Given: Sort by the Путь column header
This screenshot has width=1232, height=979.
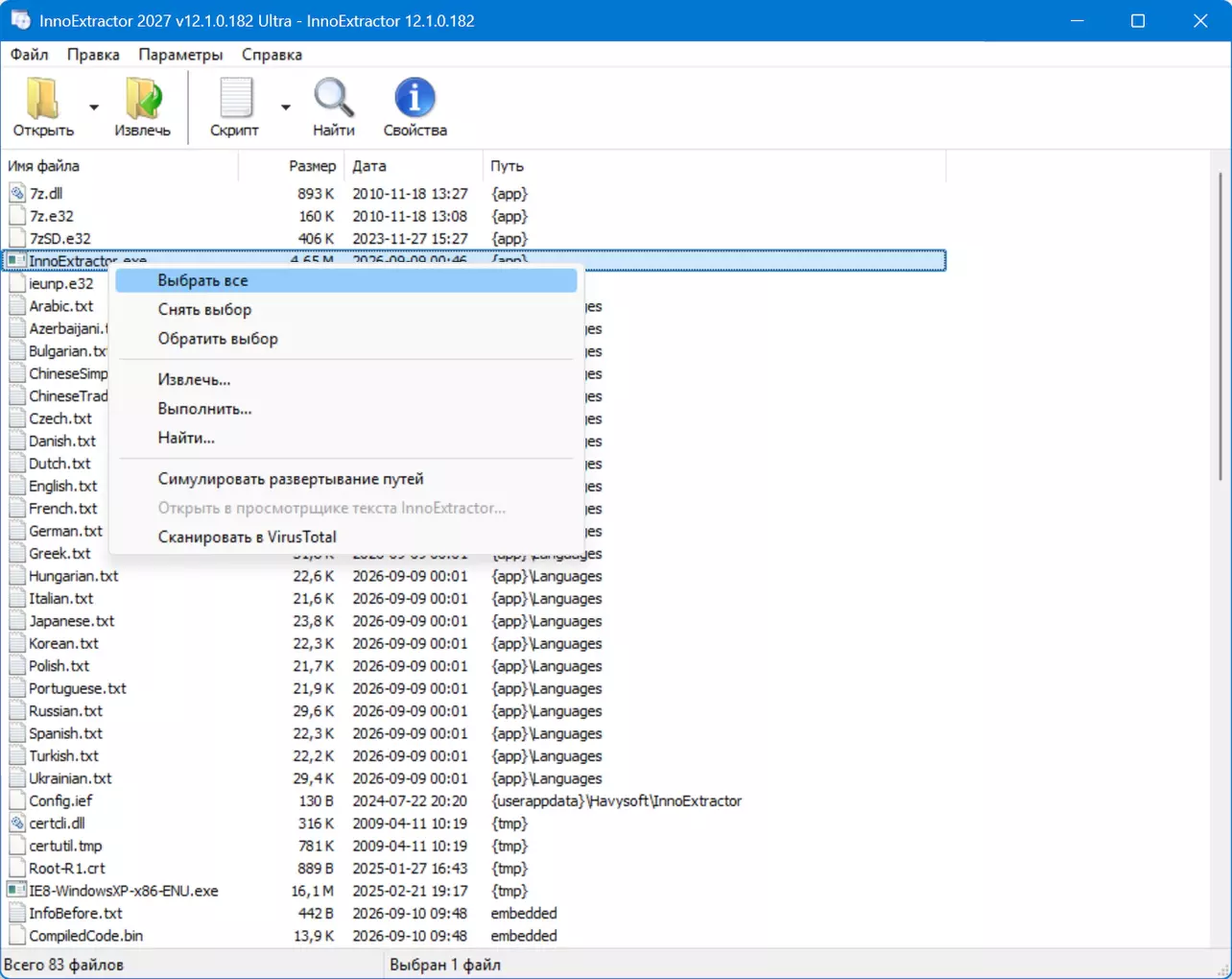Looking at the screenshot, I should click(715, 166).
